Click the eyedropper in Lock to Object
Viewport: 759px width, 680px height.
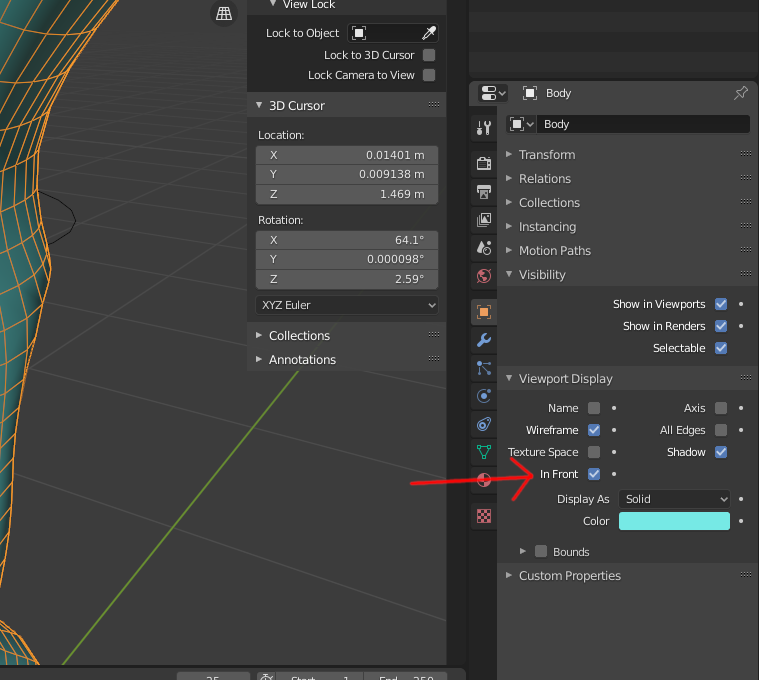[x=428, y=33]
